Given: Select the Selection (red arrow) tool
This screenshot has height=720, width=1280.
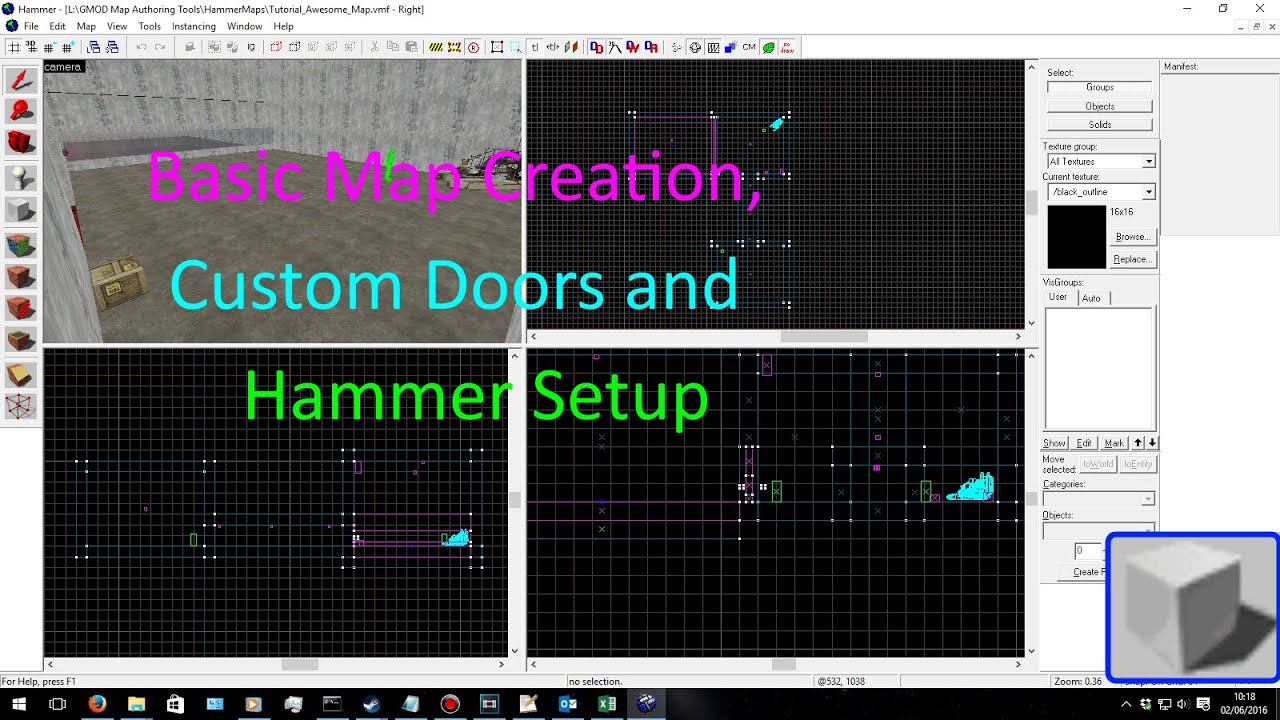Looking at the screenshot, I should pos(22,81).
